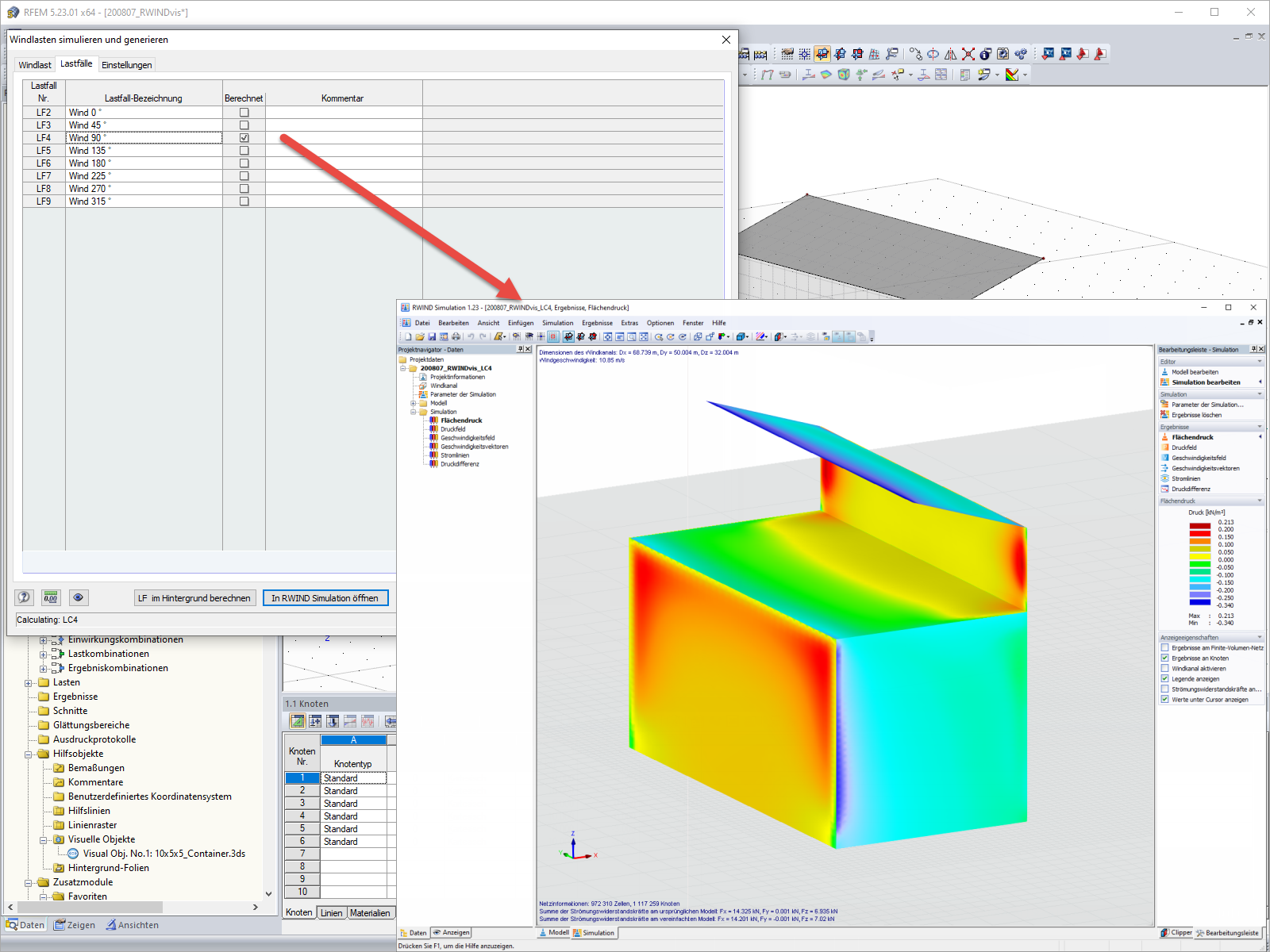Screen dimensions: 1270x952
Task: Switch to Ansichten tab in RFEM navigator
Action: 132,925
